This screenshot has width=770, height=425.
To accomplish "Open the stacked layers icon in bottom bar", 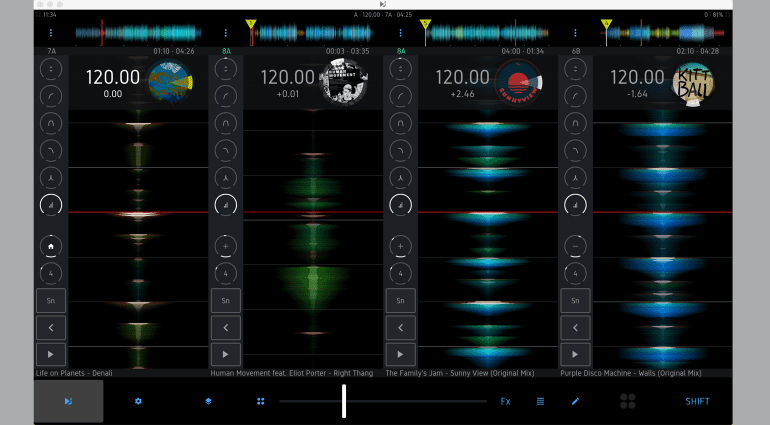I will (x=208, y=401).
